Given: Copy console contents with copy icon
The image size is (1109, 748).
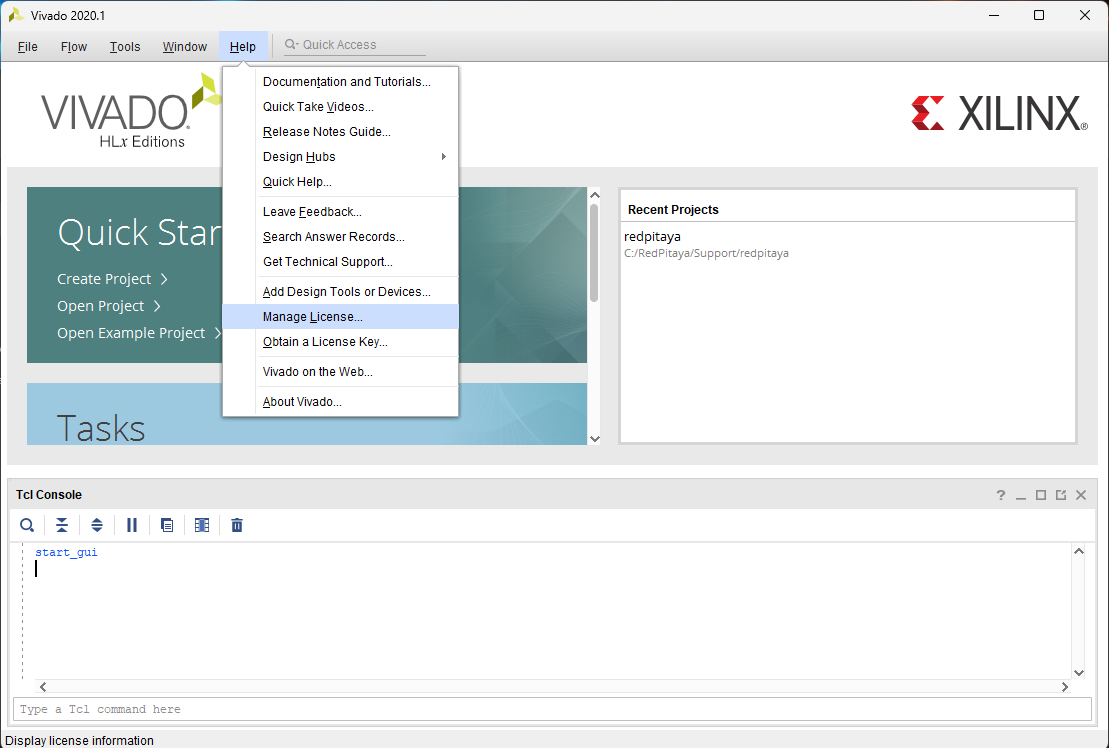Looking at the screenshot, I should coord(167,525).
